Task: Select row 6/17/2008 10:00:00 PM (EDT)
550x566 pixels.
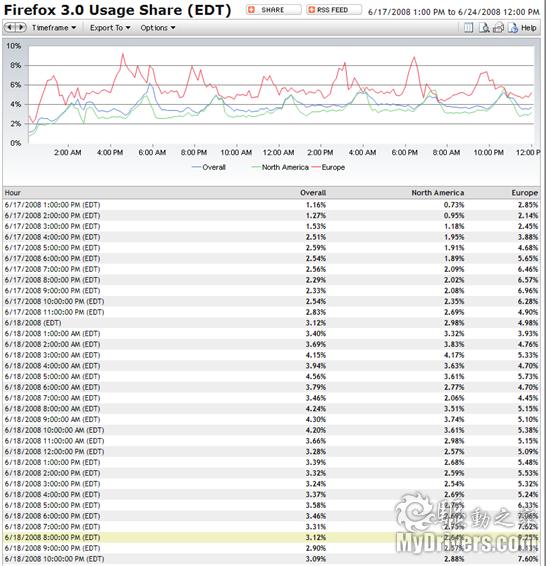Action: point(271,301)
